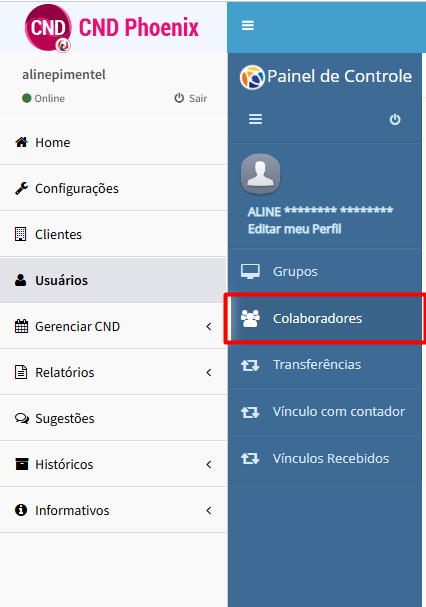Click the user avatar picture
The width and height of the screenshot is (426, 607).
click(x=260, y=173)
